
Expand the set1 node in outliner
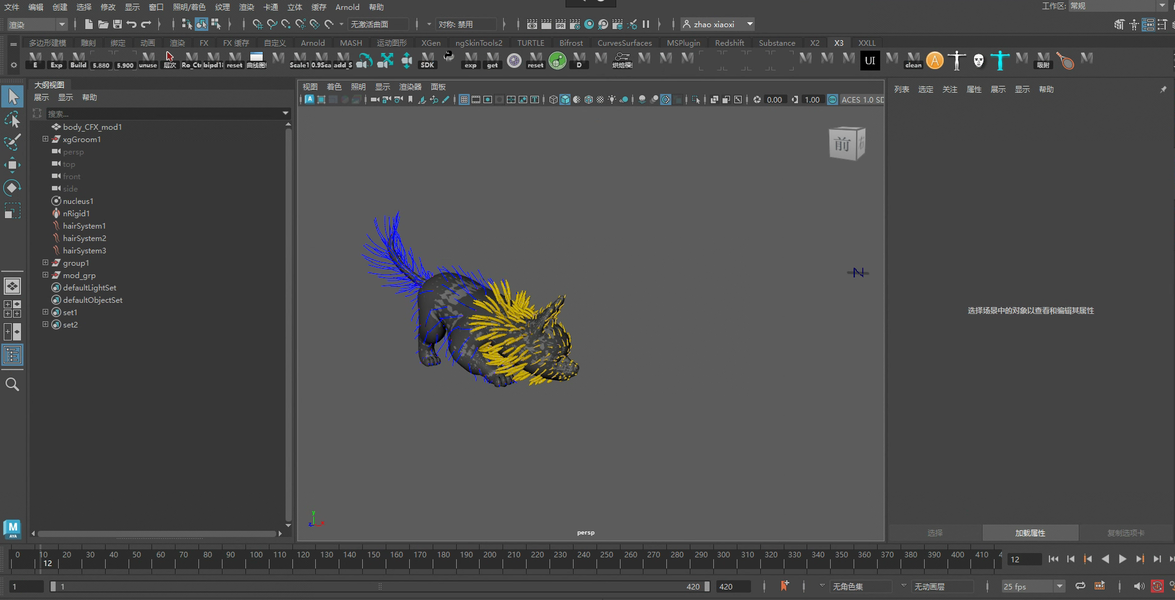pos(45,312)
